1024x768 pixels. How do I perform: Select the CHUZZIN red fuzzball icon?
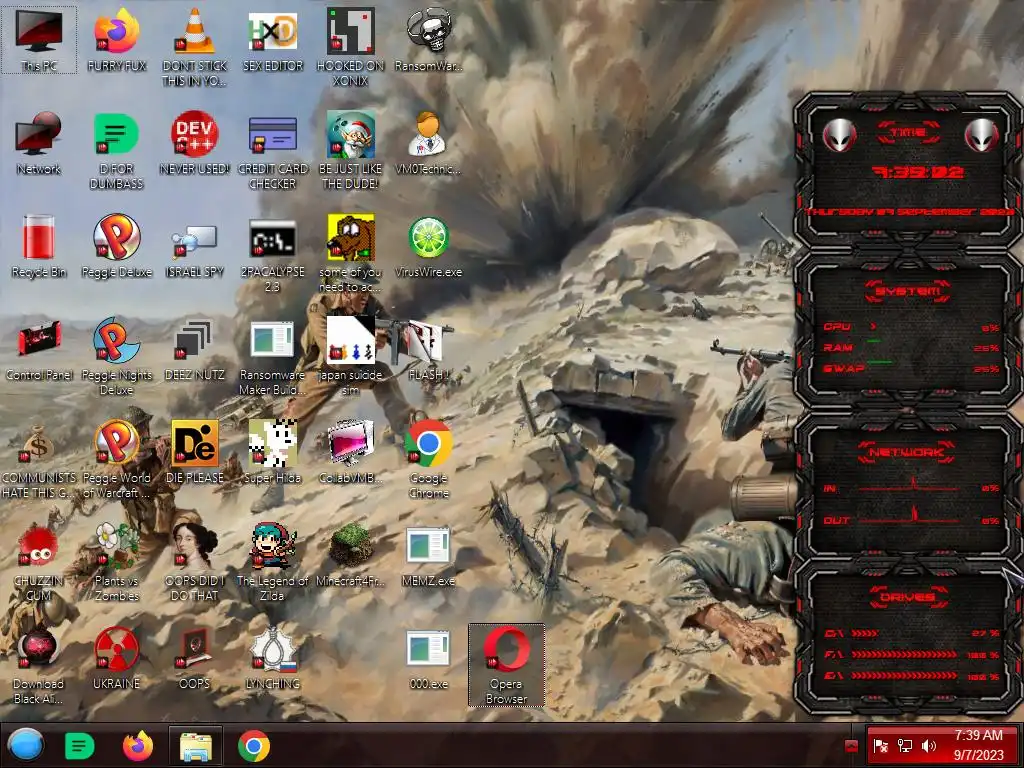[x=39, y=562]
